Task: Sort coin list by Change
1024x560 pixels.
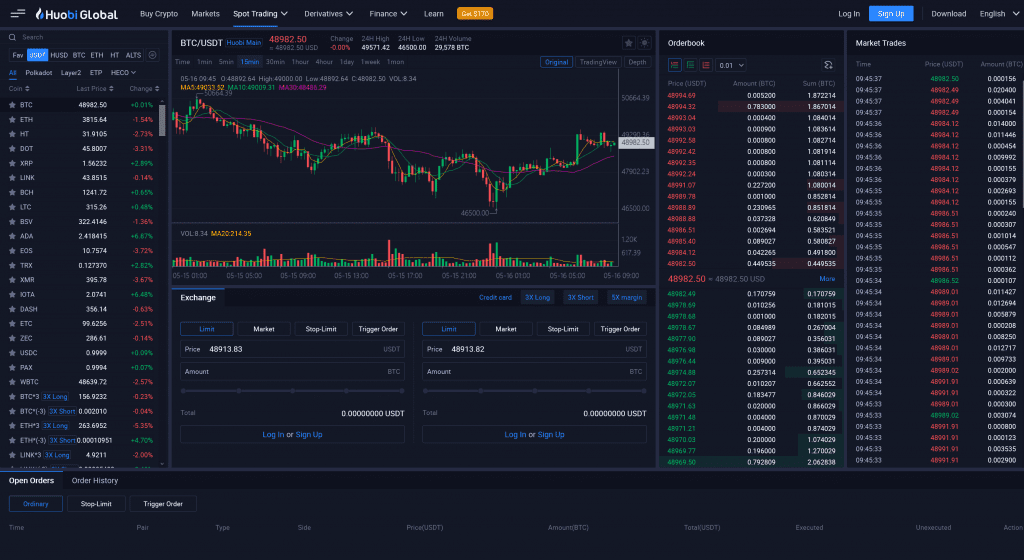Action: [x=144, y=88]
